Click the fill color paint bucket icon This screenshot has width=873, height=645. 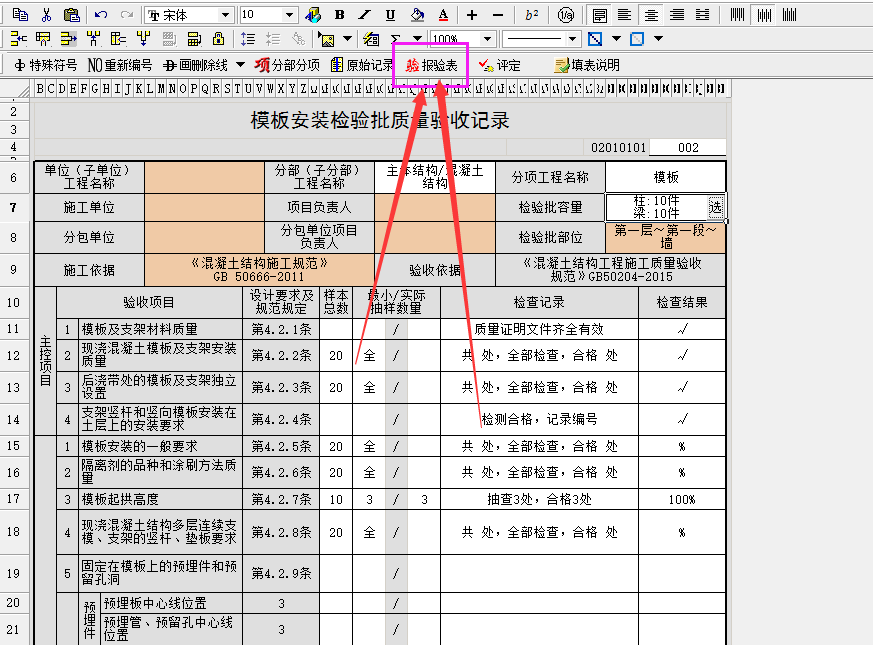click(417, 15)
